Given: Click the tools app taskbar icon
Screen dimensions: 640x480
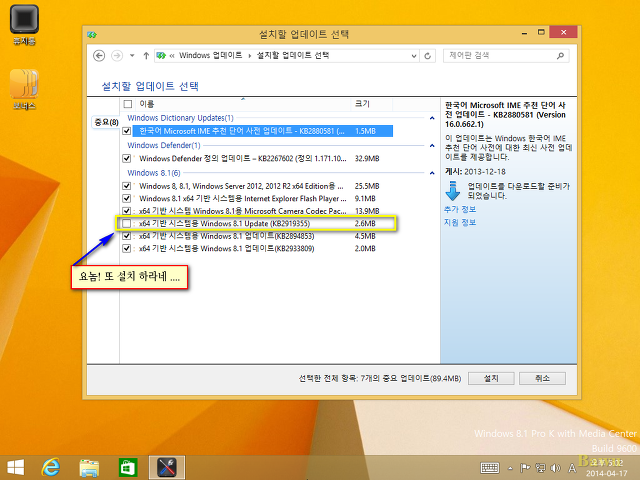Looking at the screenshot, I should click(167, 467).
